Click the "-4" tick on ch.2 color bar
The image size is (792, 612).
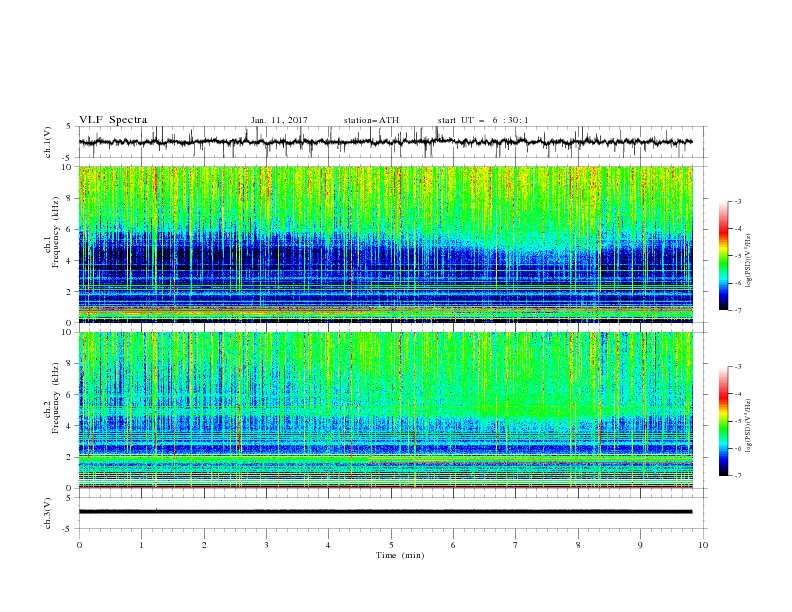tap(738, 394)
